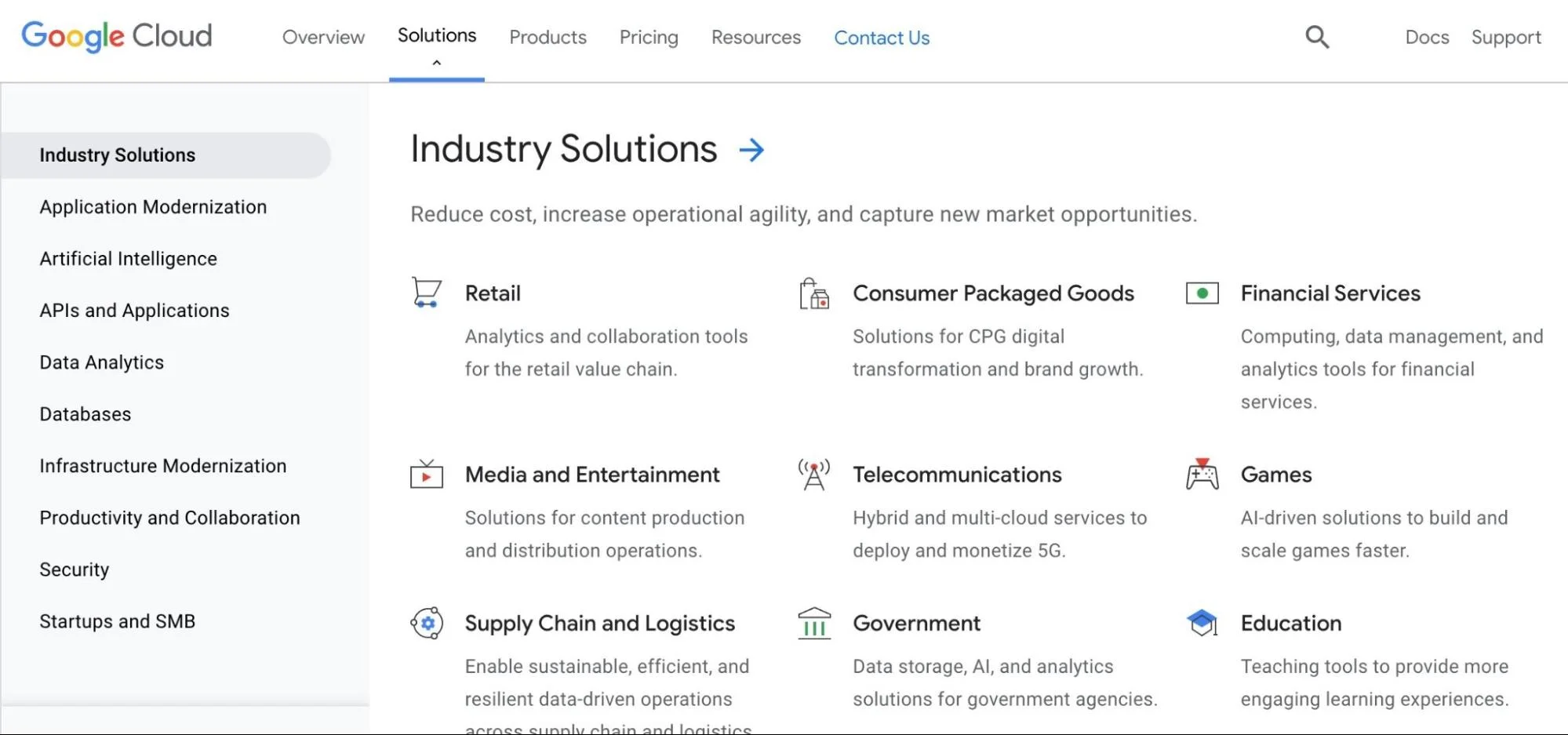The height and width of the screenshot is (735, 1568).
Task: Click 'Computing, data management, and analytics' description
Action: click(1392, 369)
